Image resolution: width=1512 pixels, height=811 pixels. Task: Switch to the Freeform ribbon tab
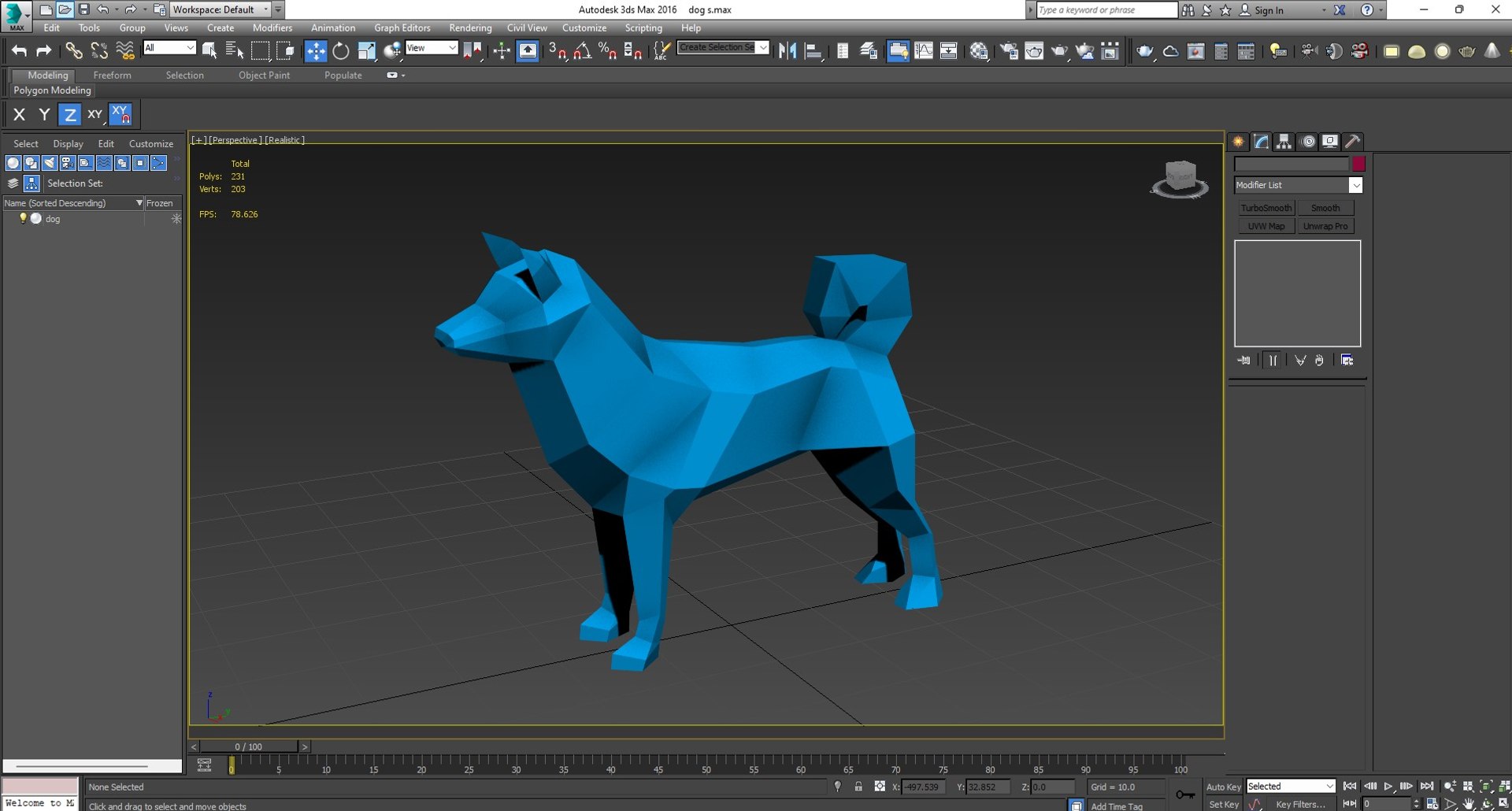[112, 75]
